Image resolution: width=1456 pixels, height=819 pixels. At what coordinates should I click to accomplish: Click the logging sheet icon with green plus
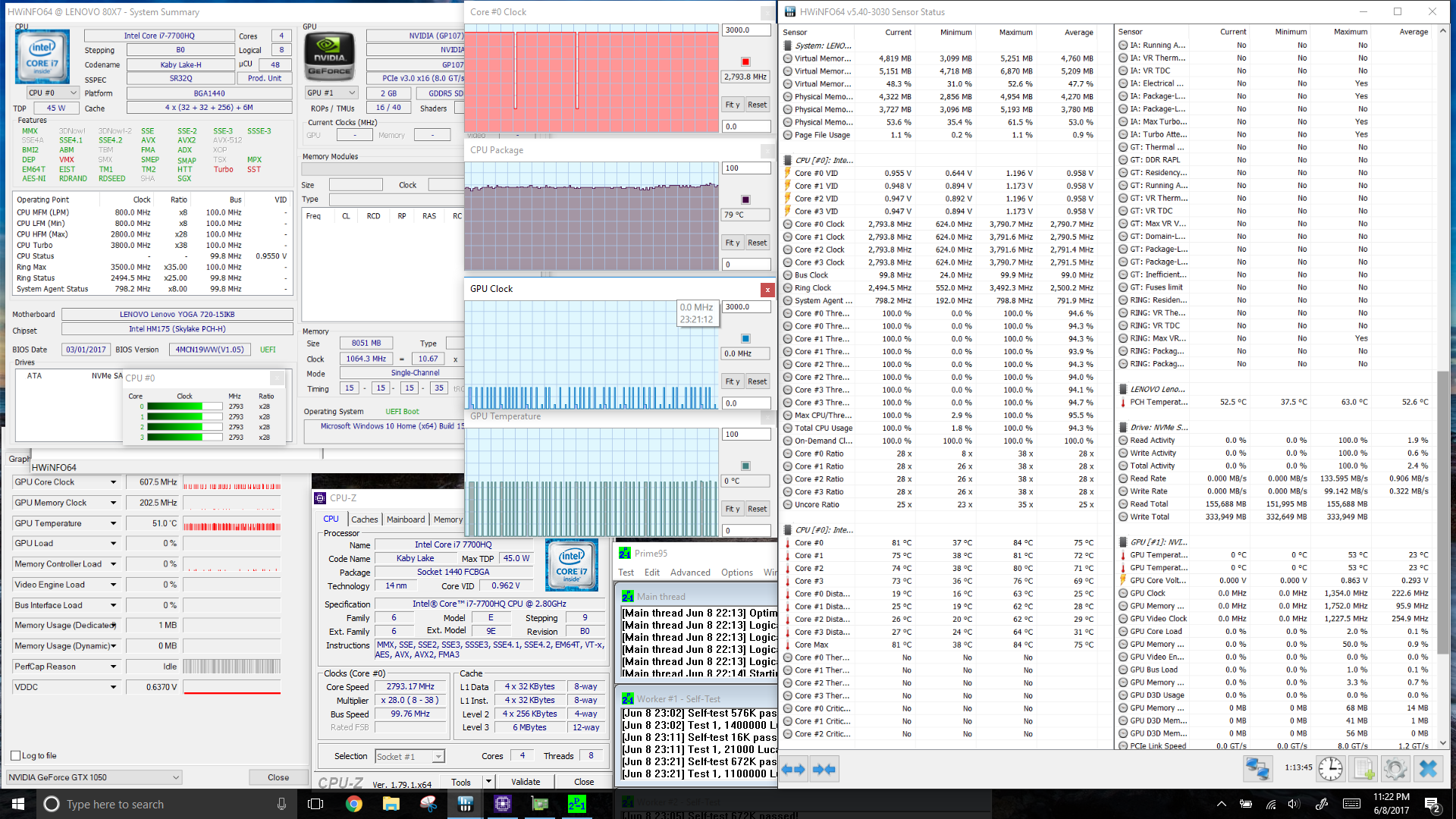tap(1363, 769)
